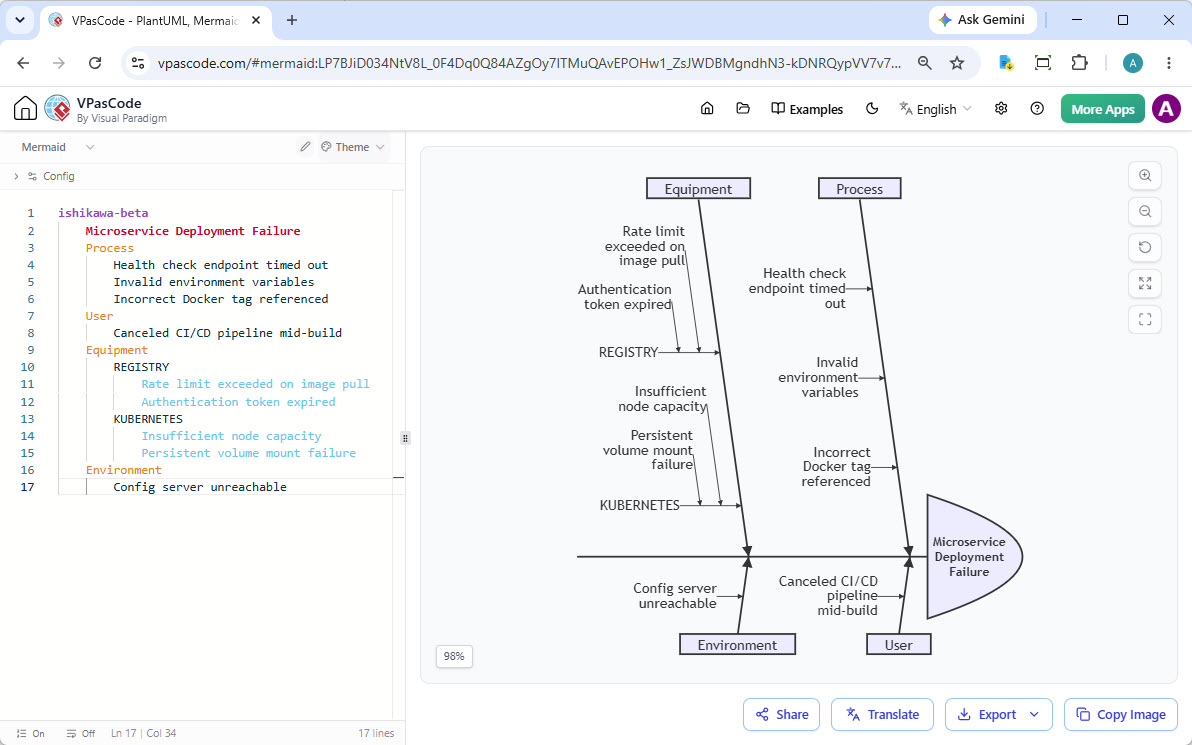Click the Ln 17 Col 34 status
Image resolution: width=1192 pixels, height=745 pixels.
click(144, 734)
